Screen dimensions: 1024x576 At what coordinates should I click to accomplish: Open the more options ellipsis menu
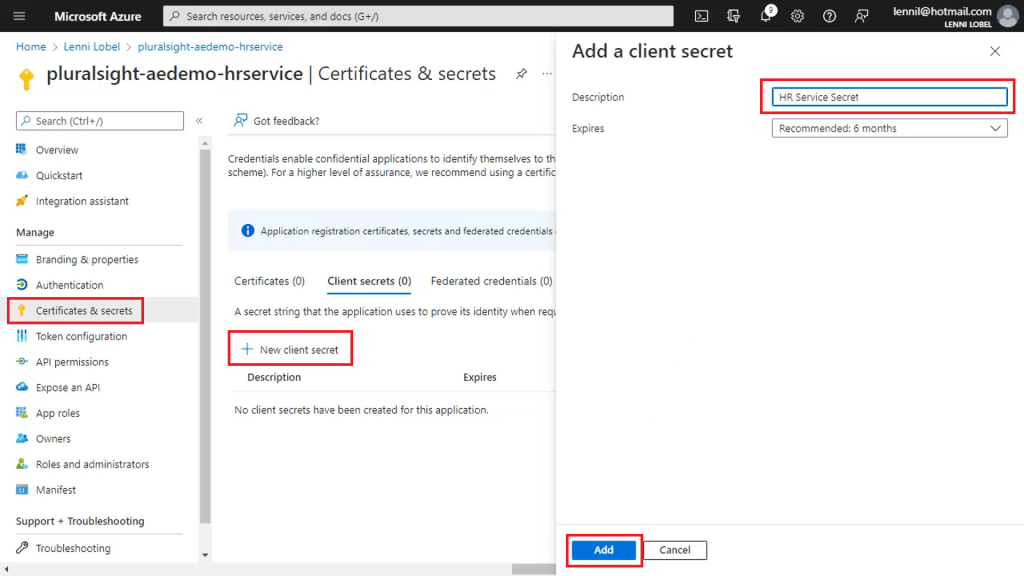point(547,74)
